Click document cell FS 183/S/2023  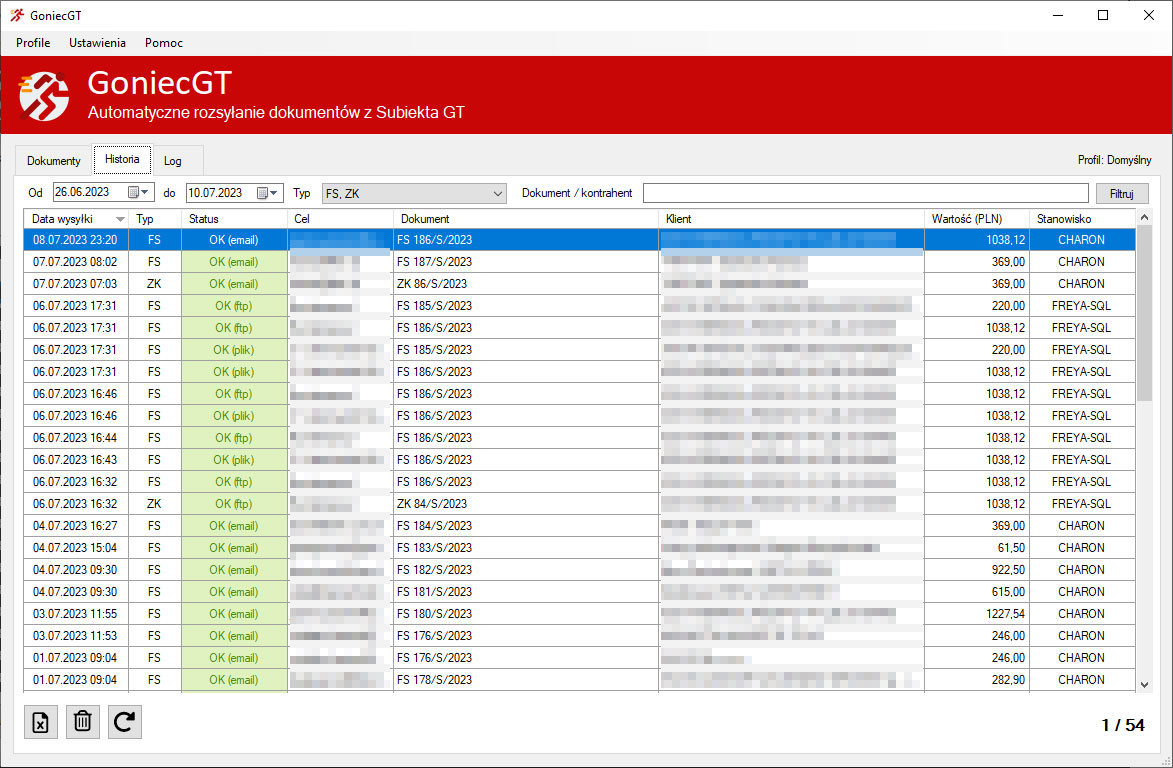[526, 548]
